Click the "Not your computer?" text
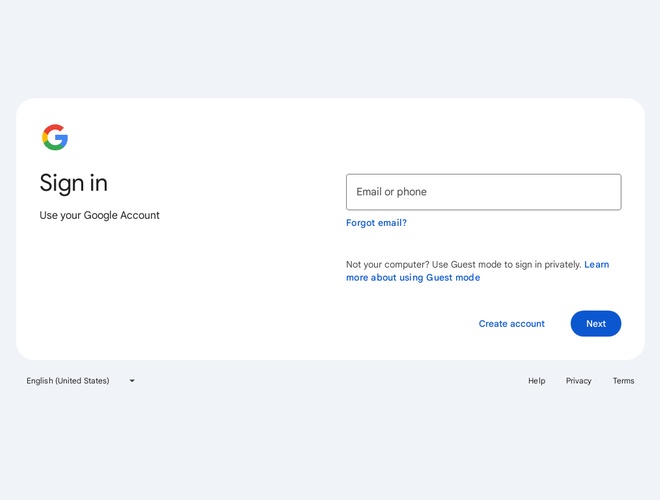Image resolution: width=660 pixels, height=500 pixels. tap(387, 265)
